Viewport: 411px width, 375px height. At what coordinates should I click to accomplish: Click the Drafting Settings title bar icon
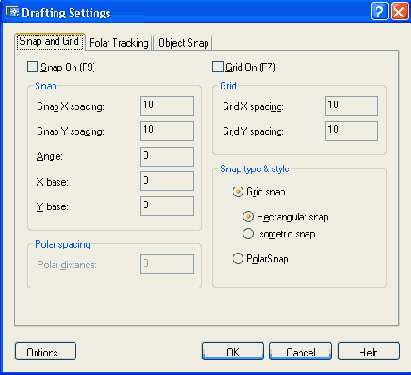point(12,12)
